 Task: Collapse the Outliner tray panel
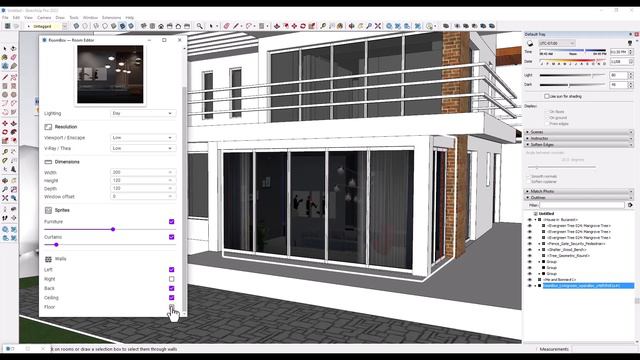(x=579, y=198)
